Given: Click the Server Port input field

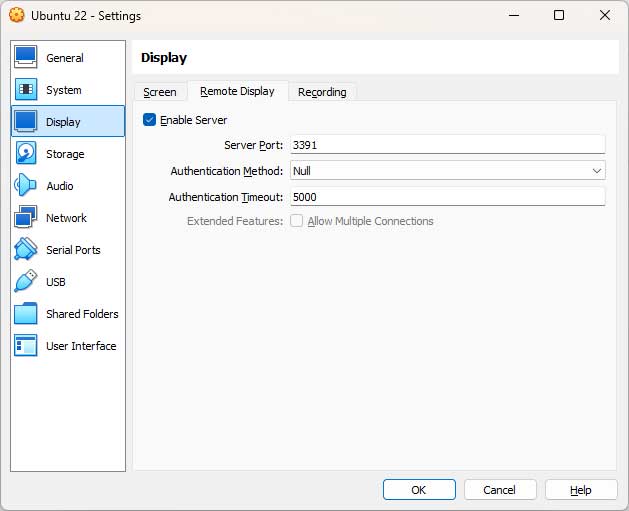Looking at the screenshot, I should pos(448,144).
